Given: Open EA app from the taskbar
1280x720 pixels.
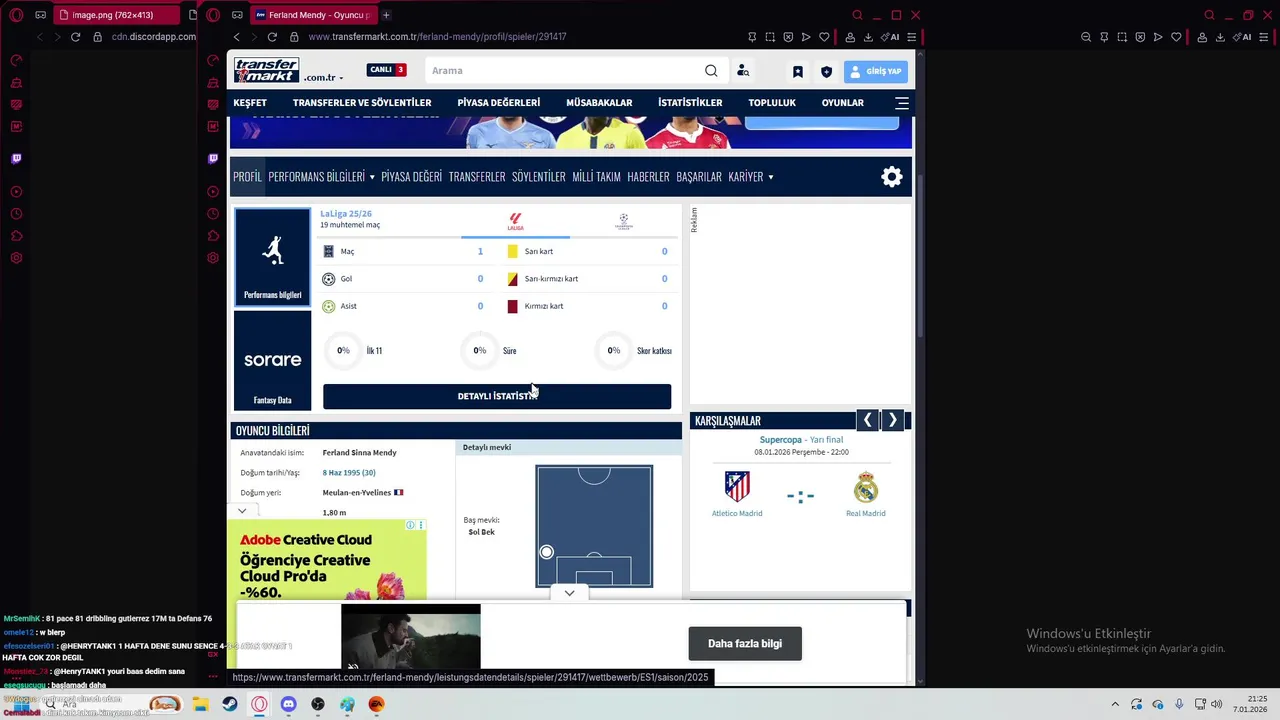Looking at the screenshot, I should tap(376, 704).
